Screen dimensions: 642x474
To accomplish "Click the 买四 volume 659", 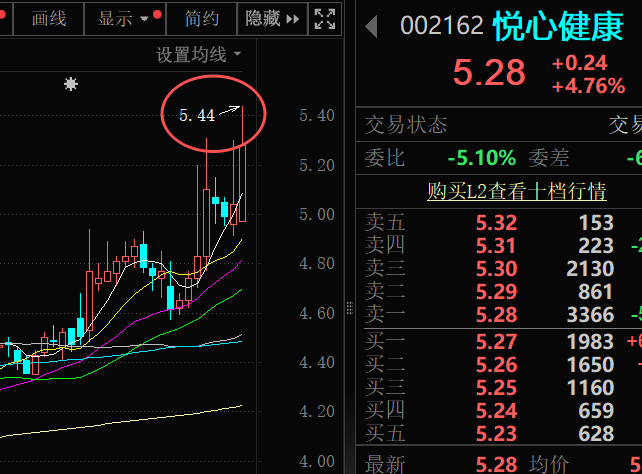I will [x=596, y=411].
